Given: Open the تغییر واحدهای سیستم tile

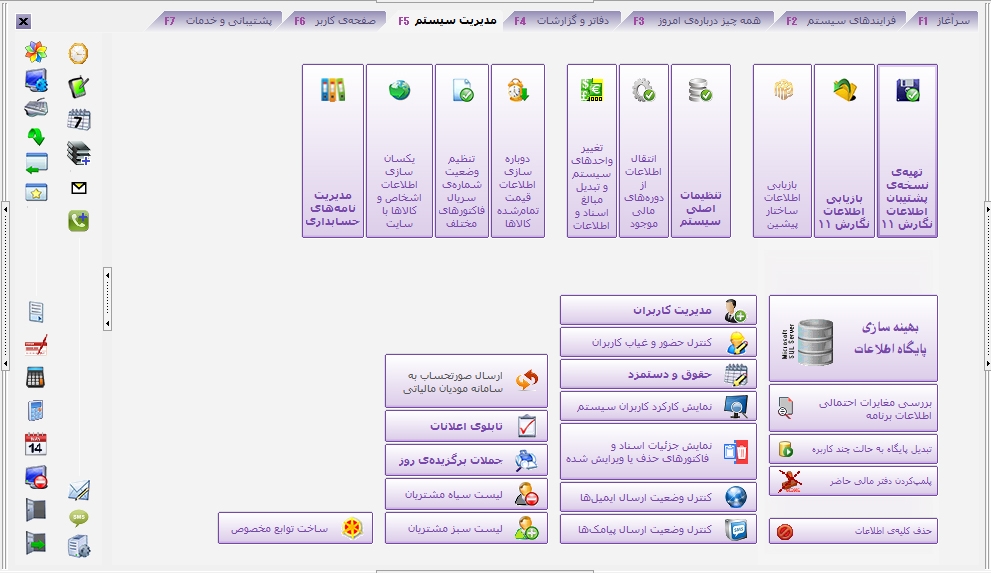Looking at the screenshot, I should click(592, 151).
